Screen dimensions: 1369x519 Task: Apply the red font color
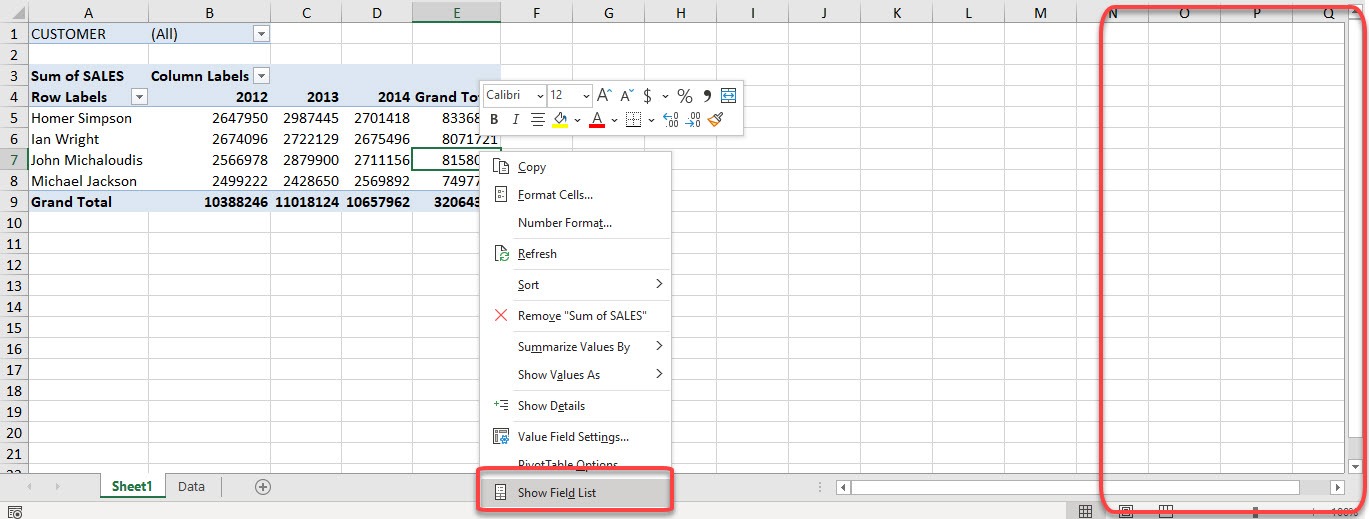pyautogui.click(x=597, y=120)
